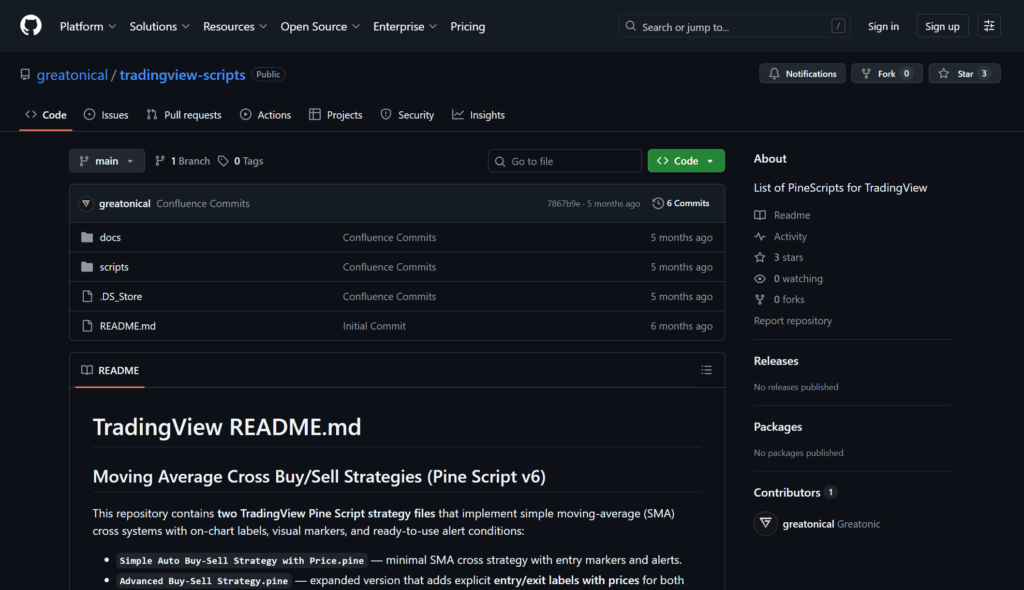This screenshot has width=1024, height=590.
Task: Click the commit history clock icon
Action: click(x=658, y=203)
